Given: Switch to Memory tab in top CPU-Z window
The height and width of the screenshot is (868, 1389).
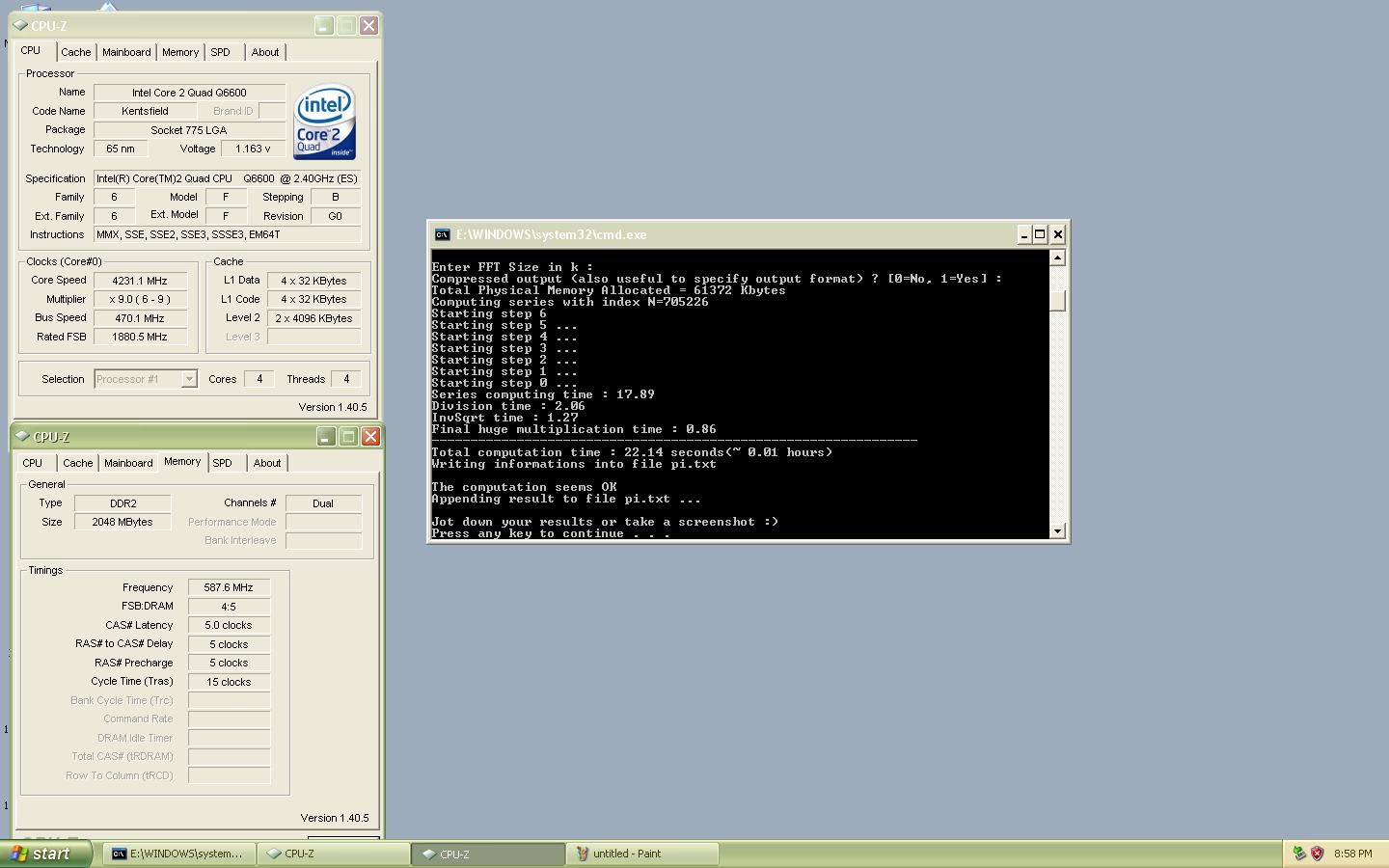Looking at the screenshot, I should (x=180, y=52).
